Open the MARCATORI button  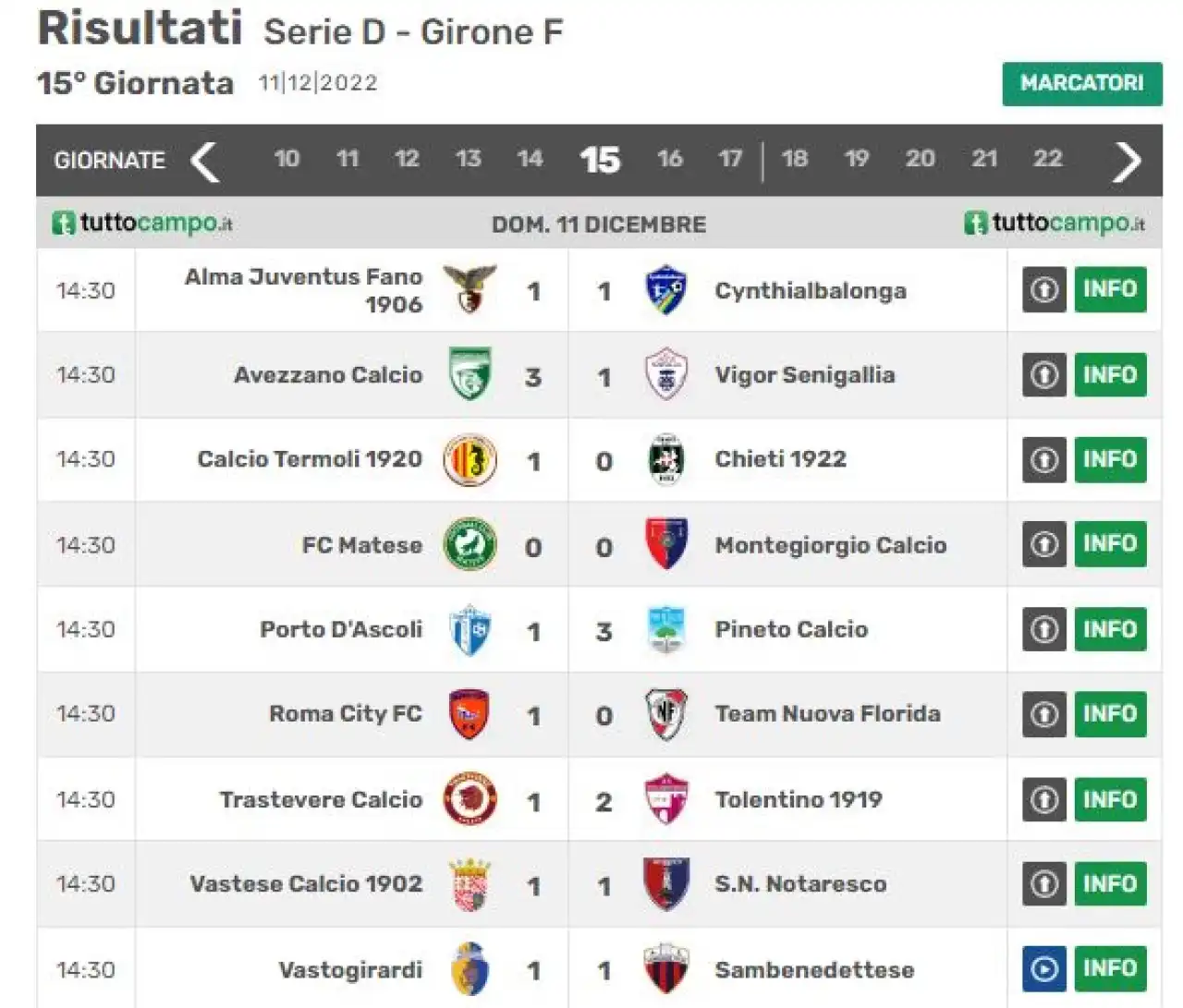point(1082,83)
